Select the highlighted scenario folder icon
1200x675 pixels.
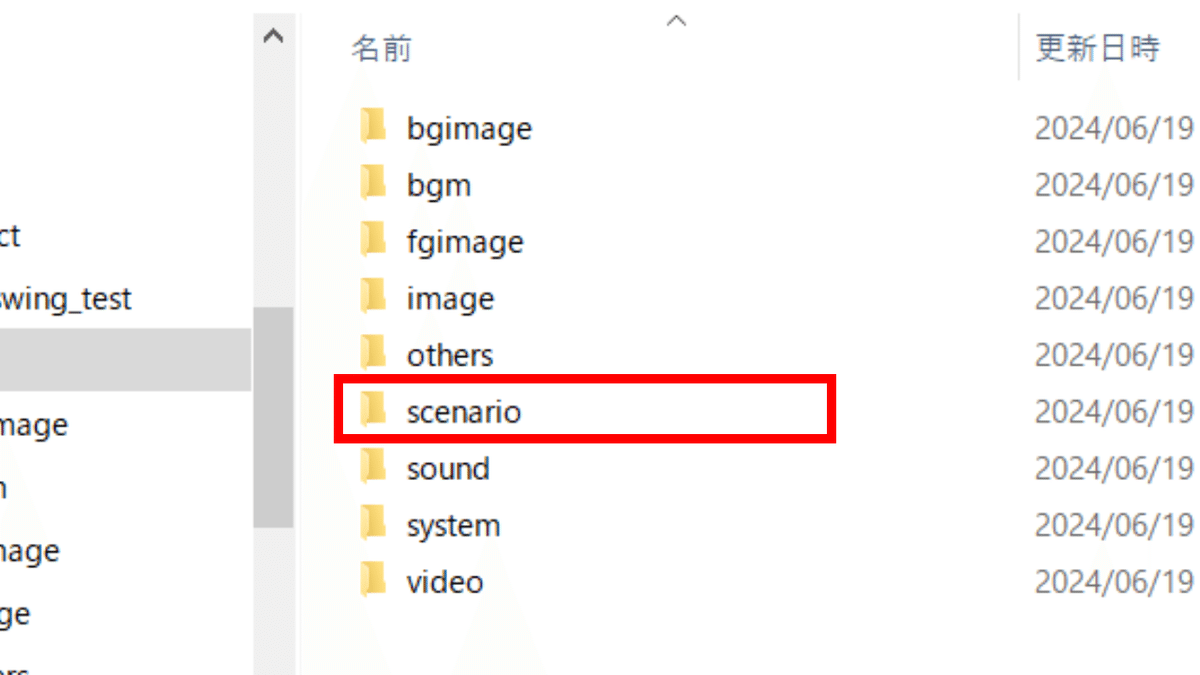point(373,410)
